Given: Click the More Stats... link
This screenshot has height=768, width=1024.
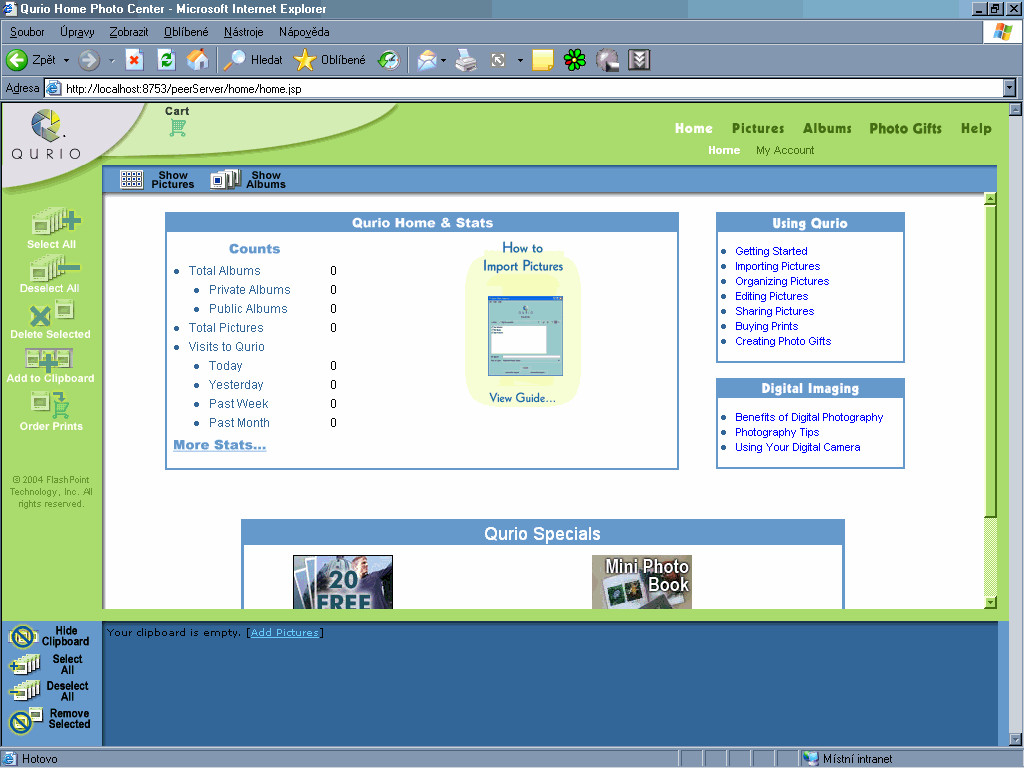Looking at the screenshot, I should 219,445.
